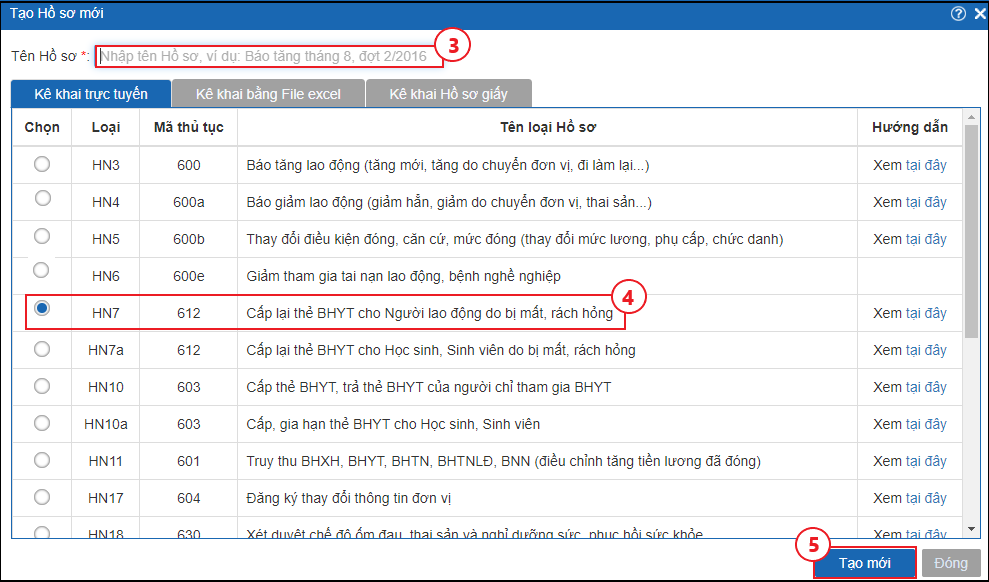Choose the HN5 radio option
This screenshot has height=582, width=989.
[x=42, y=236]
